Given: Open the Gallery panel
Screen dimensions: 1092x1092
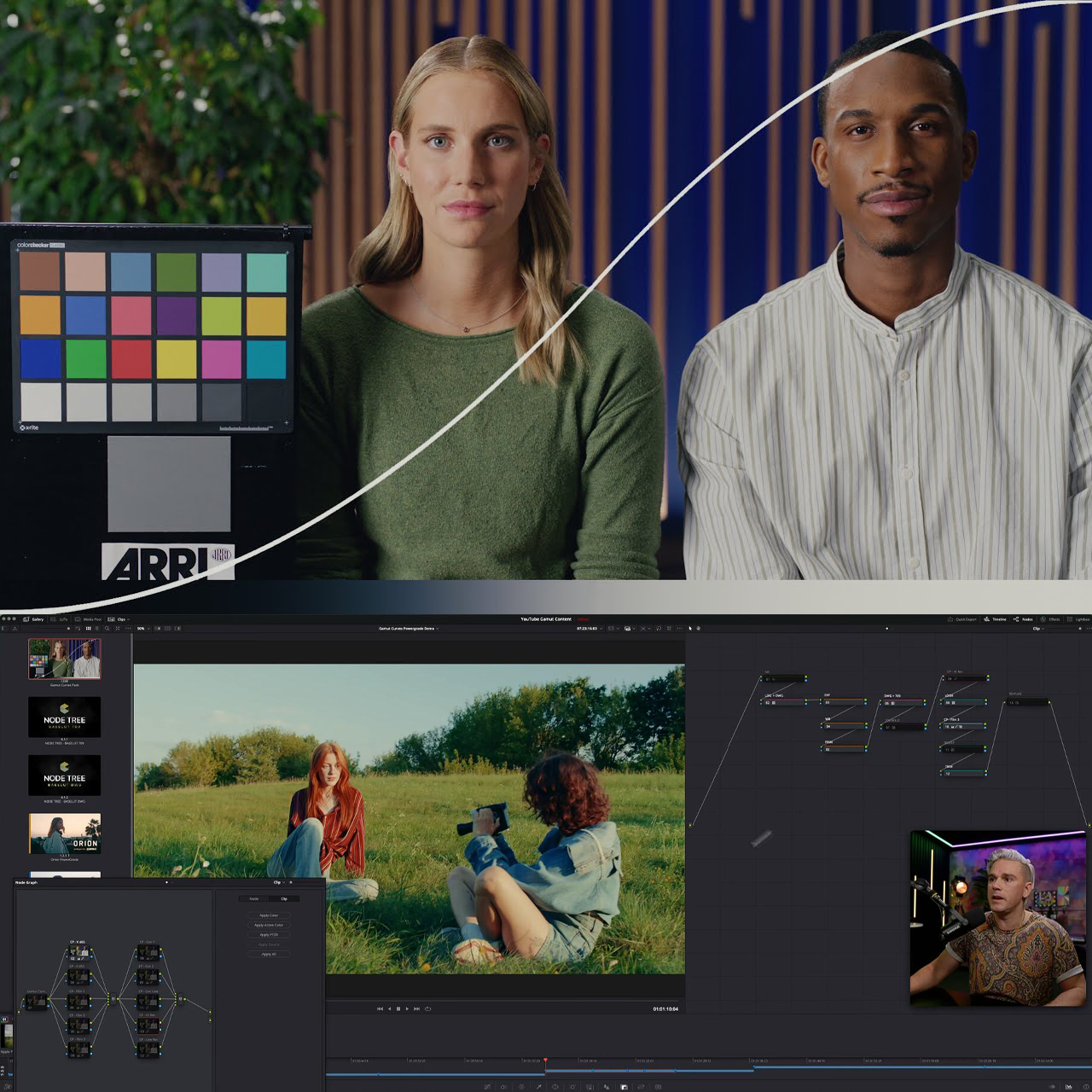Looking at the screenshot, I should [33, 619].
